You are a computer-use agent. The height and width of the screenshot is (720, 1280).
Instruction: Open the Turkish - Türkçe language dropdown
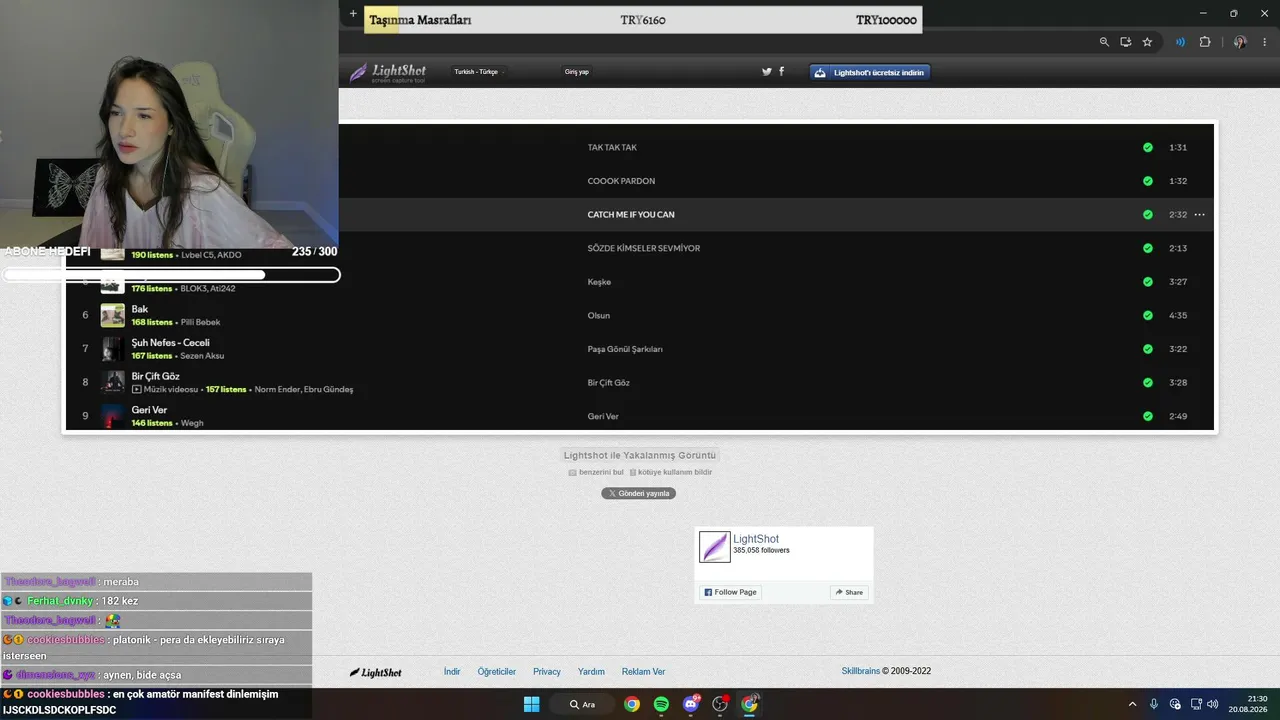pyautogui.click(x=477, y=72)
